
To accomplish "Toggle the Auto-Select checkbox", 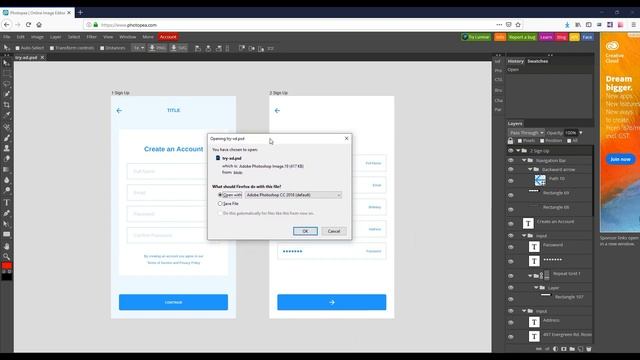I will coord(17,48).
